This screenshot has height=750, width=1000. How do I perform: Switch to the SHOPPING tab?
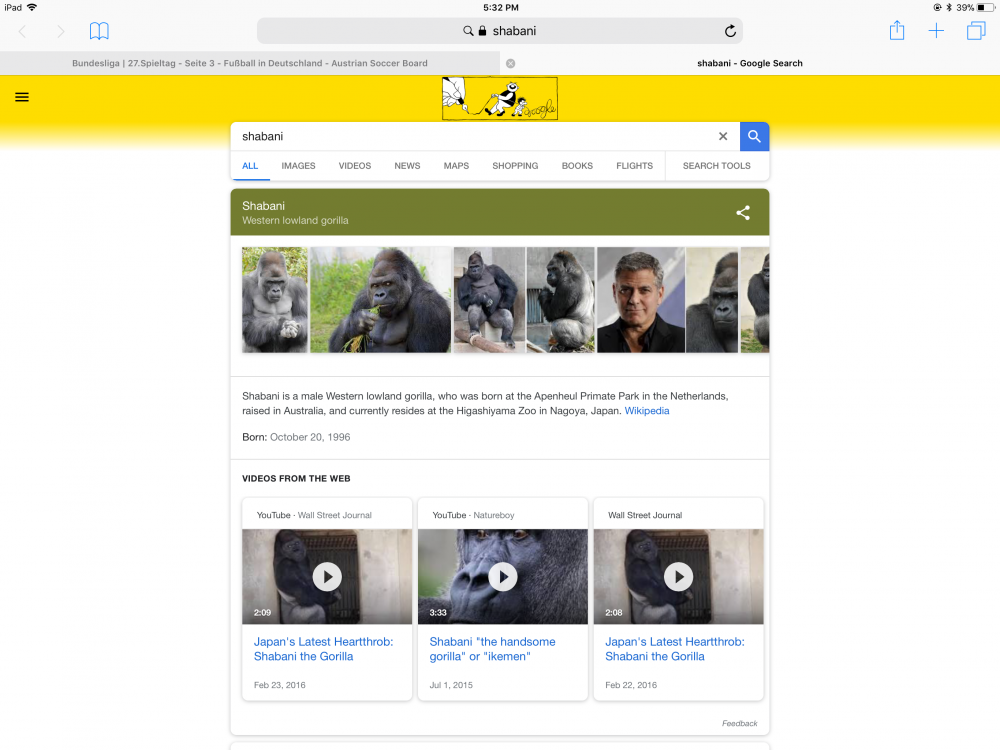[515, 166]
